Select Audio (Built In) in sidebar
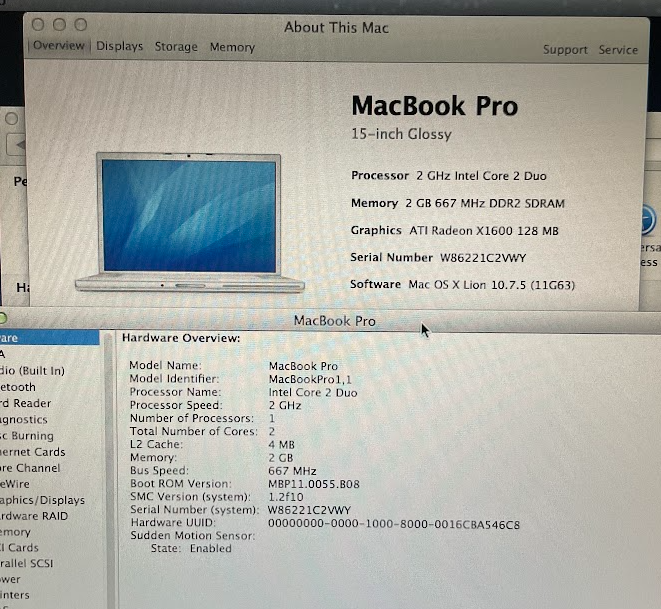Image resolution: width=661 pixels, height=609 pixels. click(32, 371)
